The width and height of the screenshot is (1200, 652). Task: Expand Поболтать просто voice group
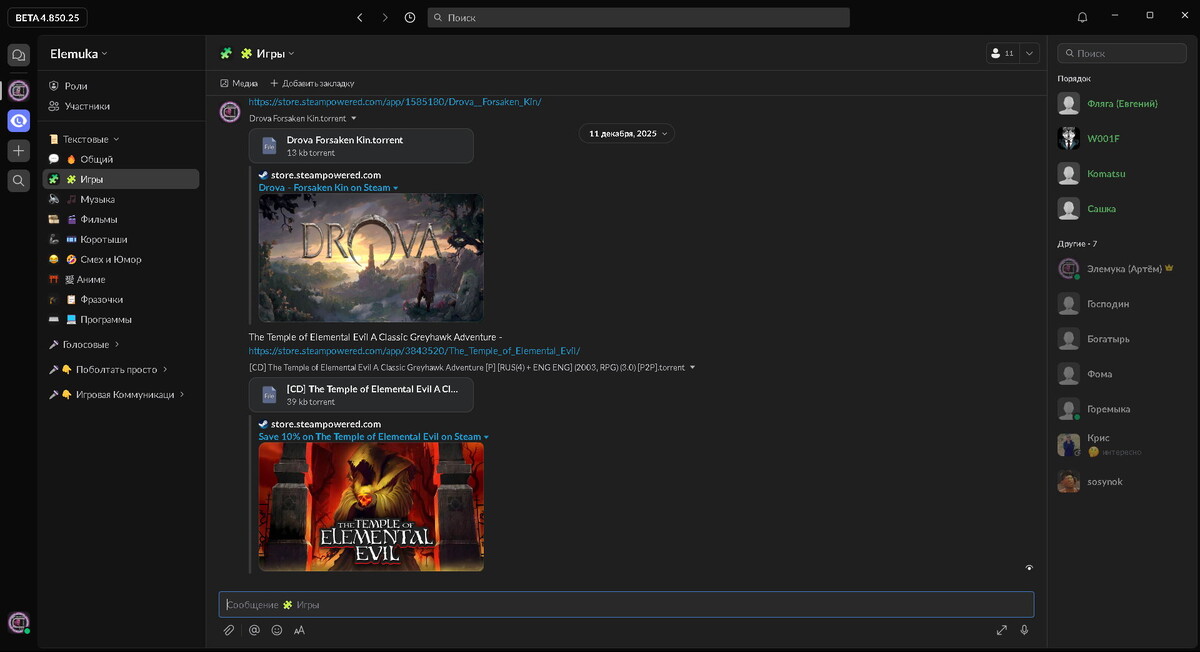tap(109, 369)
